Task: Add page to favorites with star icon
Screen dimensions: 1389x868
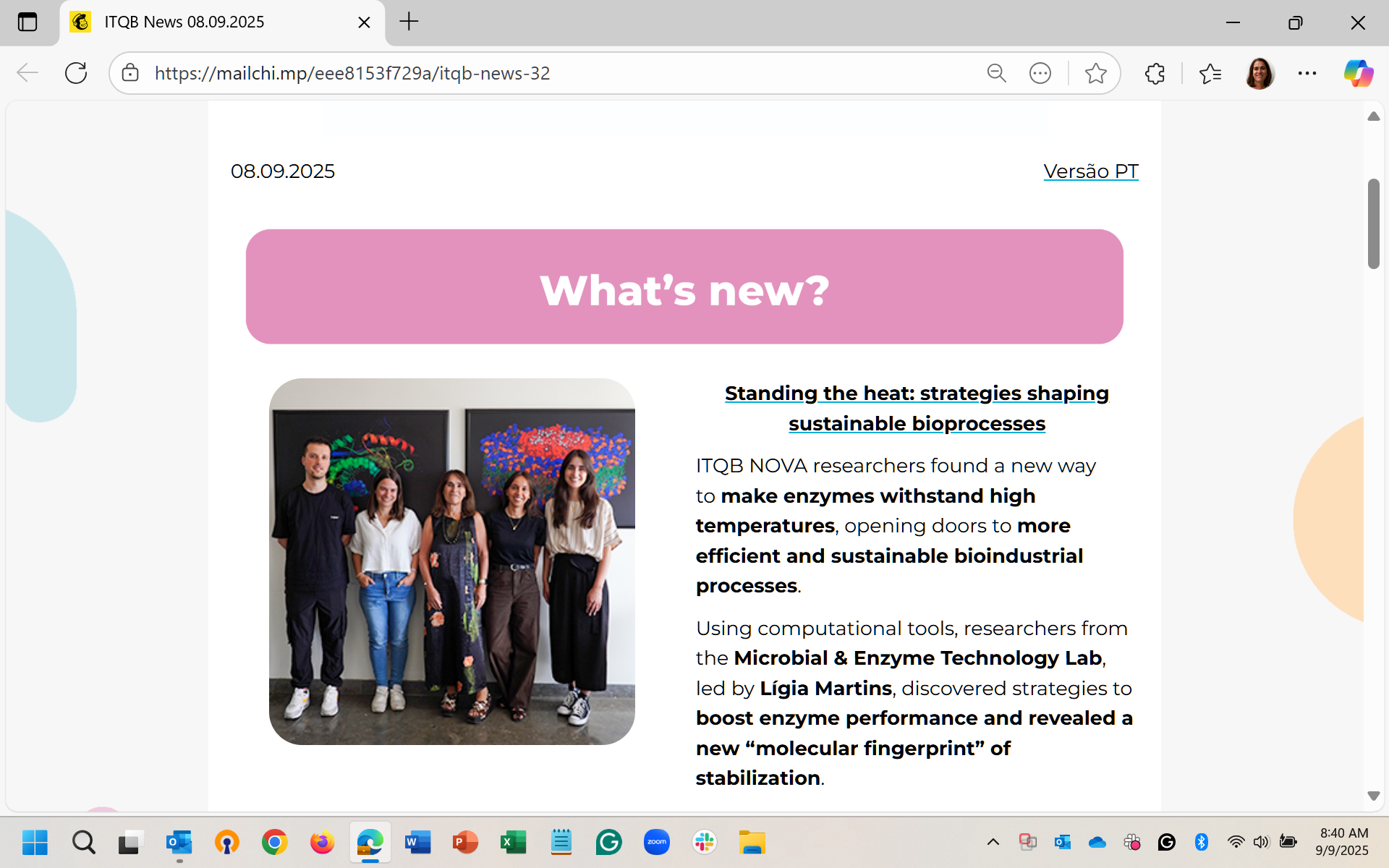Action: pos(1095,73)
